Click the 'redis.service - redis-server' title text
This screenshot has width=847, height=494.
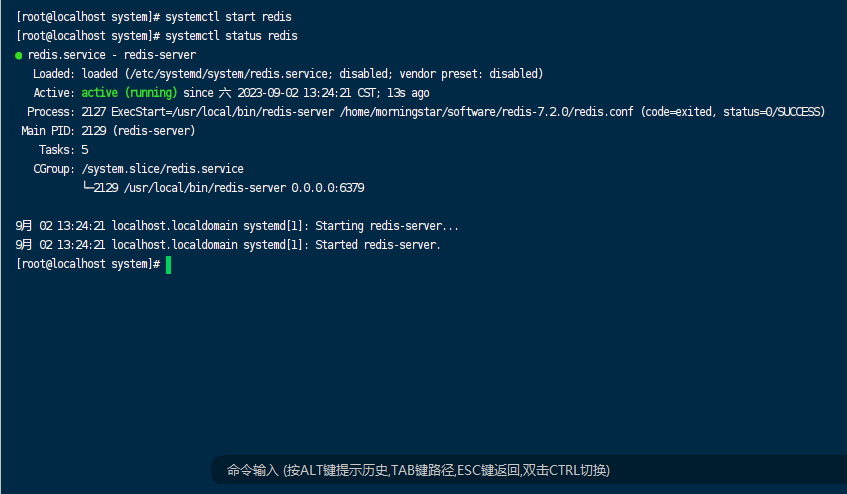[112, 55]
